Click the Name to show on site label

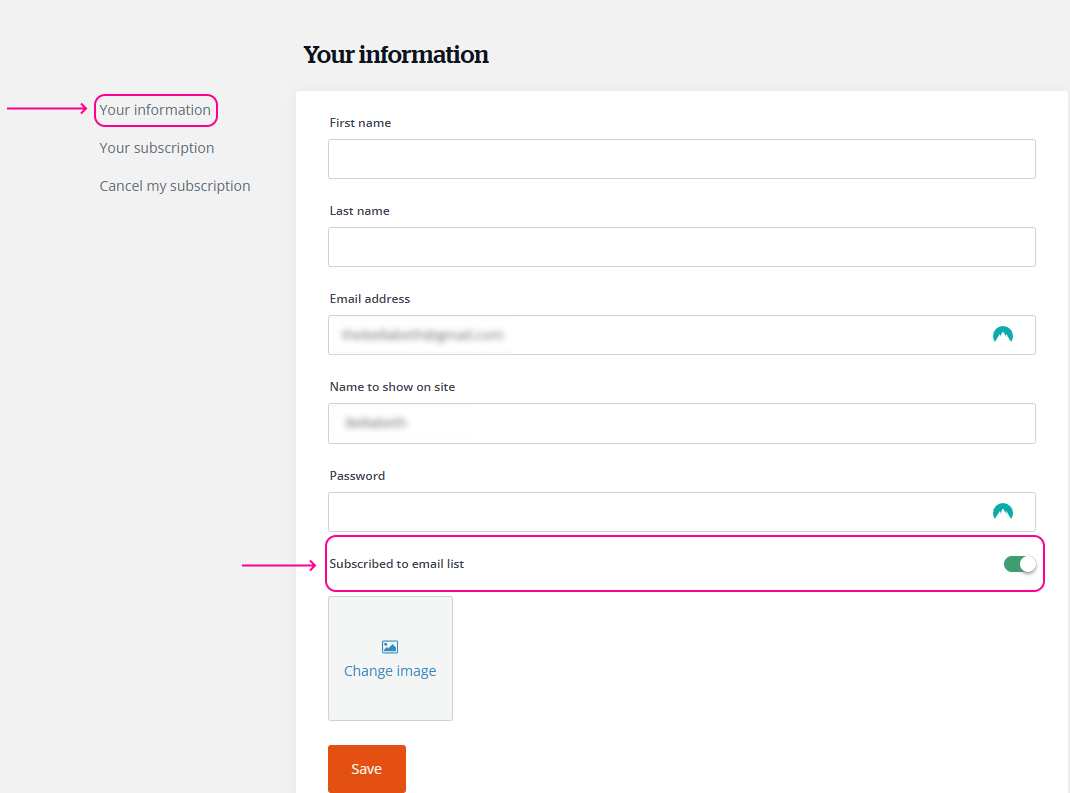[x=392, y=387]
